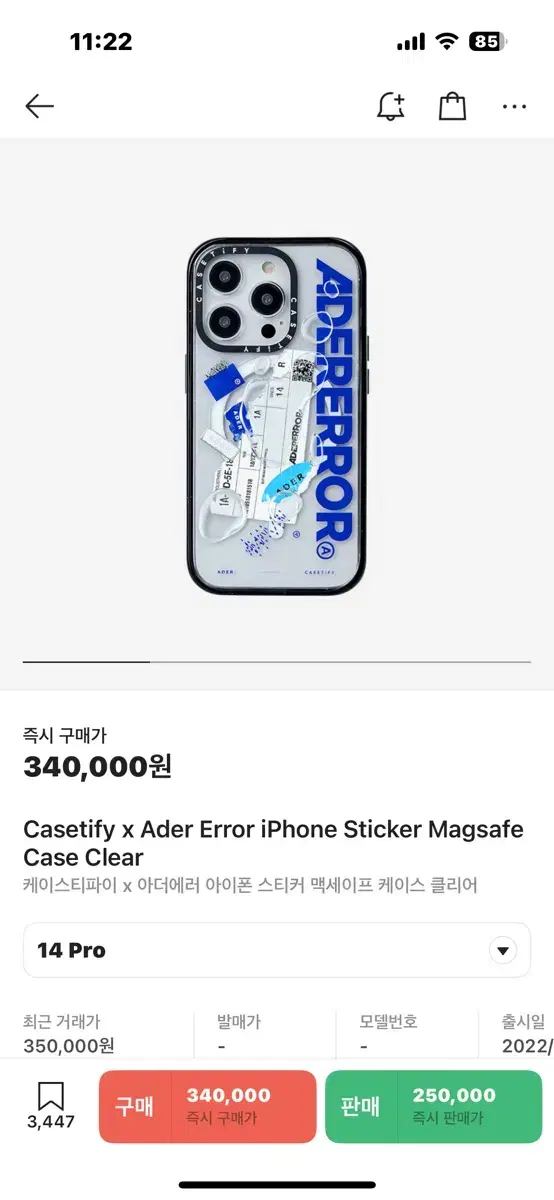Tap the Wi-Fi icon in status bar

(x=447, y=42)
